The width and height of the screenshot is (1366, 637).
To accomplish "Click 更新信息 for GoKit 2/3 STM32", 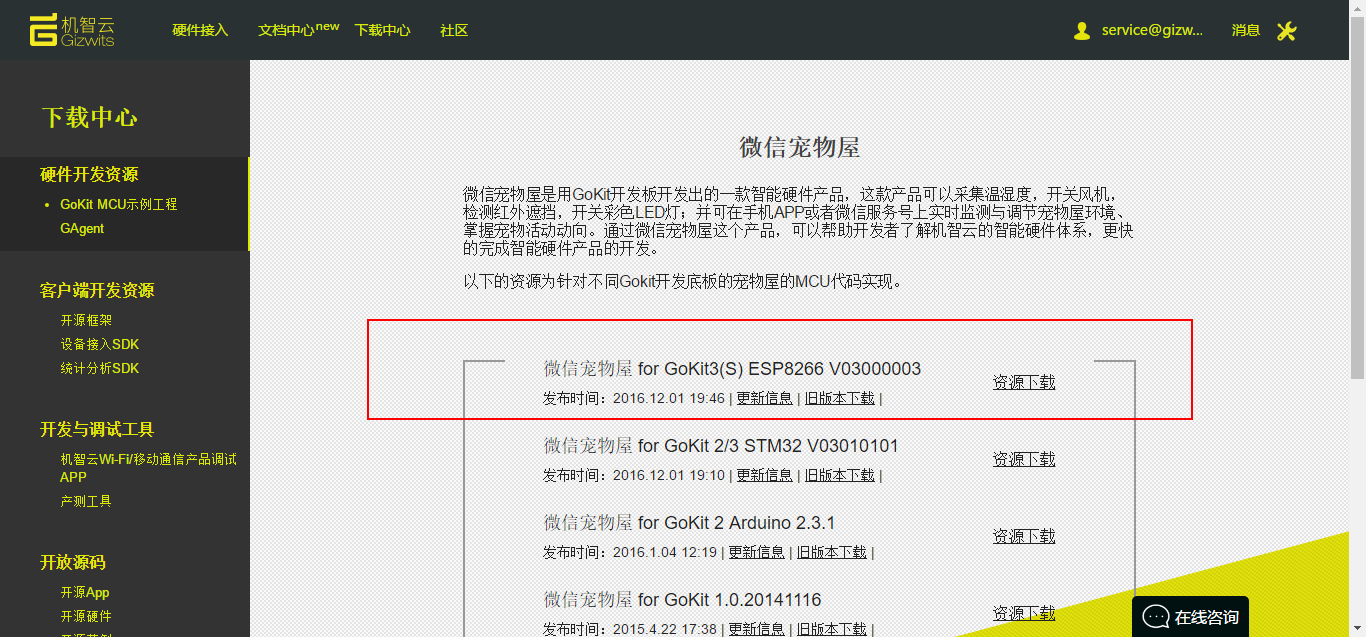I will [764, 475].
